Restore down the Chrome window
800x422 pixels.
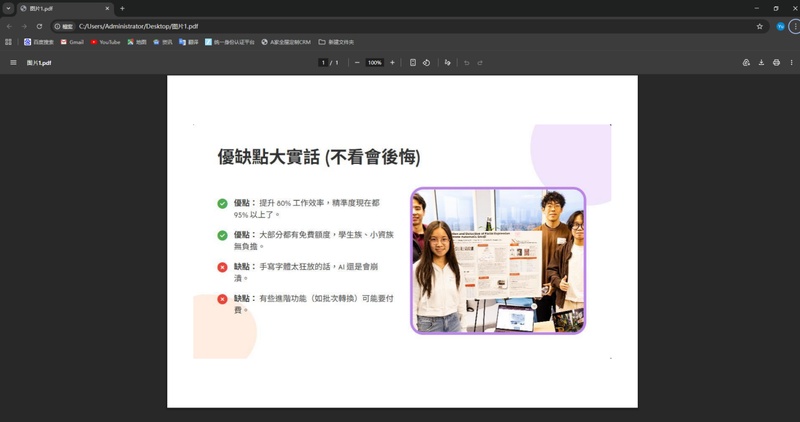pyautogui.click(x=776, y=8)
